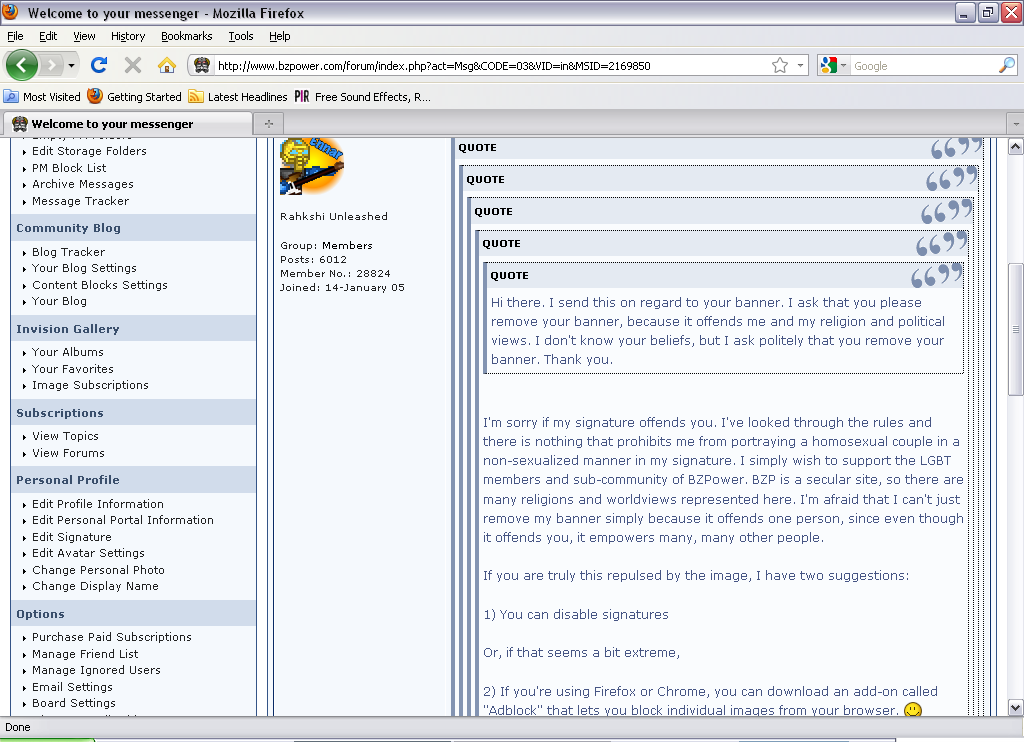The image size is (1024, 742).
Task: Open Manage Ignored Users link
Action: pos(96,670)
